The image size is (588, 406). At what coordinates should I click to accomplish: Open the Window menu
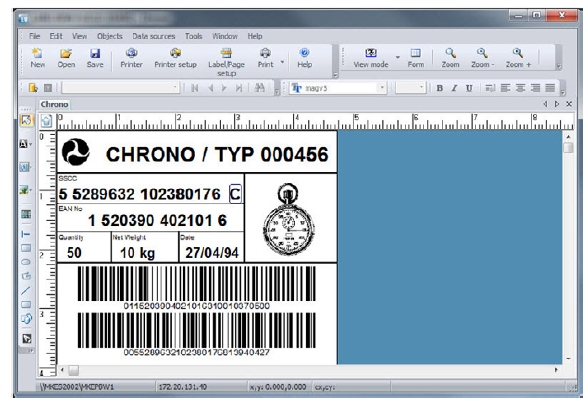[x=225, y=36]
